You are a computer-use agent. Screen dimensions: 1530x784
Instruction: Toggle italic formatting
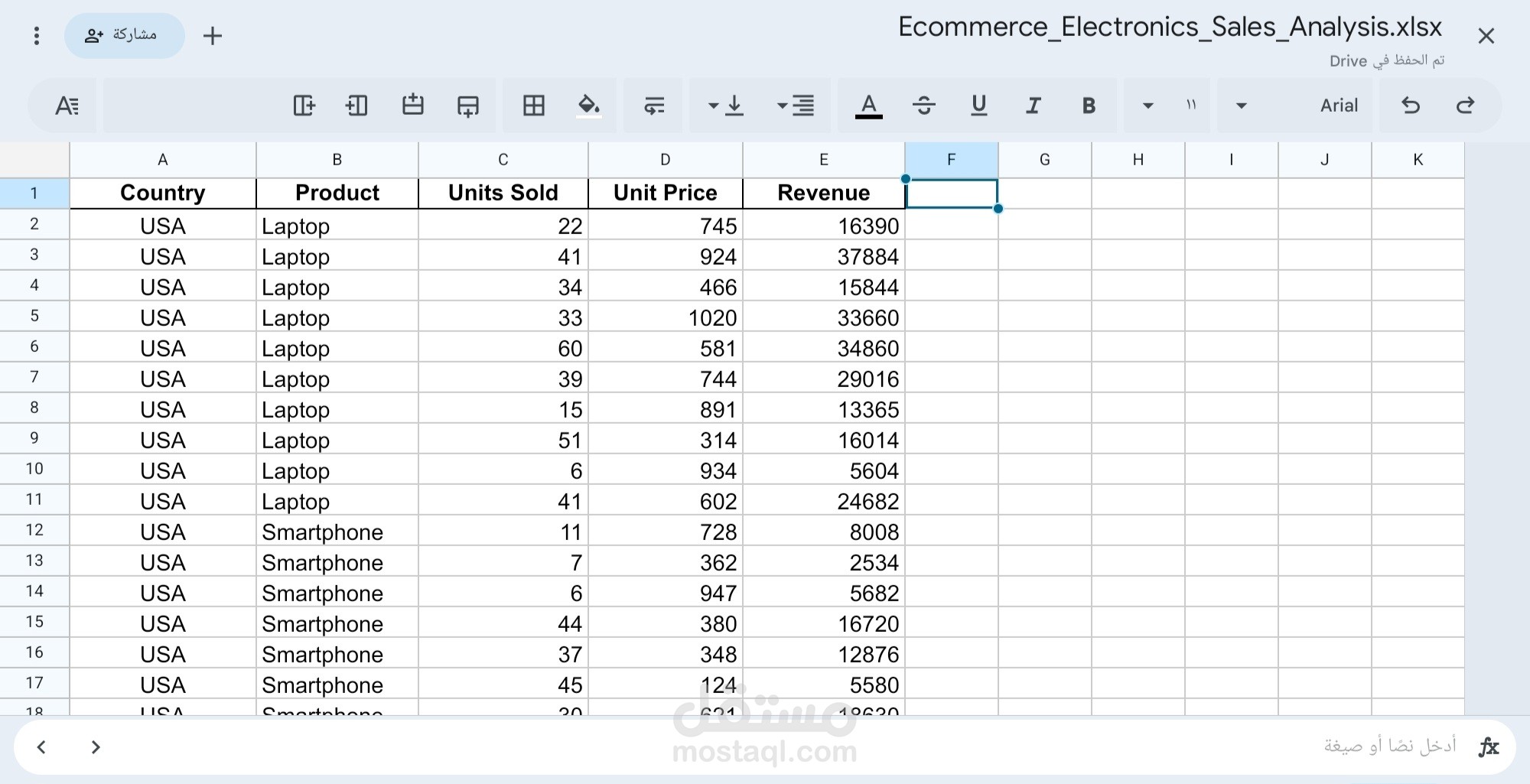pos(1034,106)
